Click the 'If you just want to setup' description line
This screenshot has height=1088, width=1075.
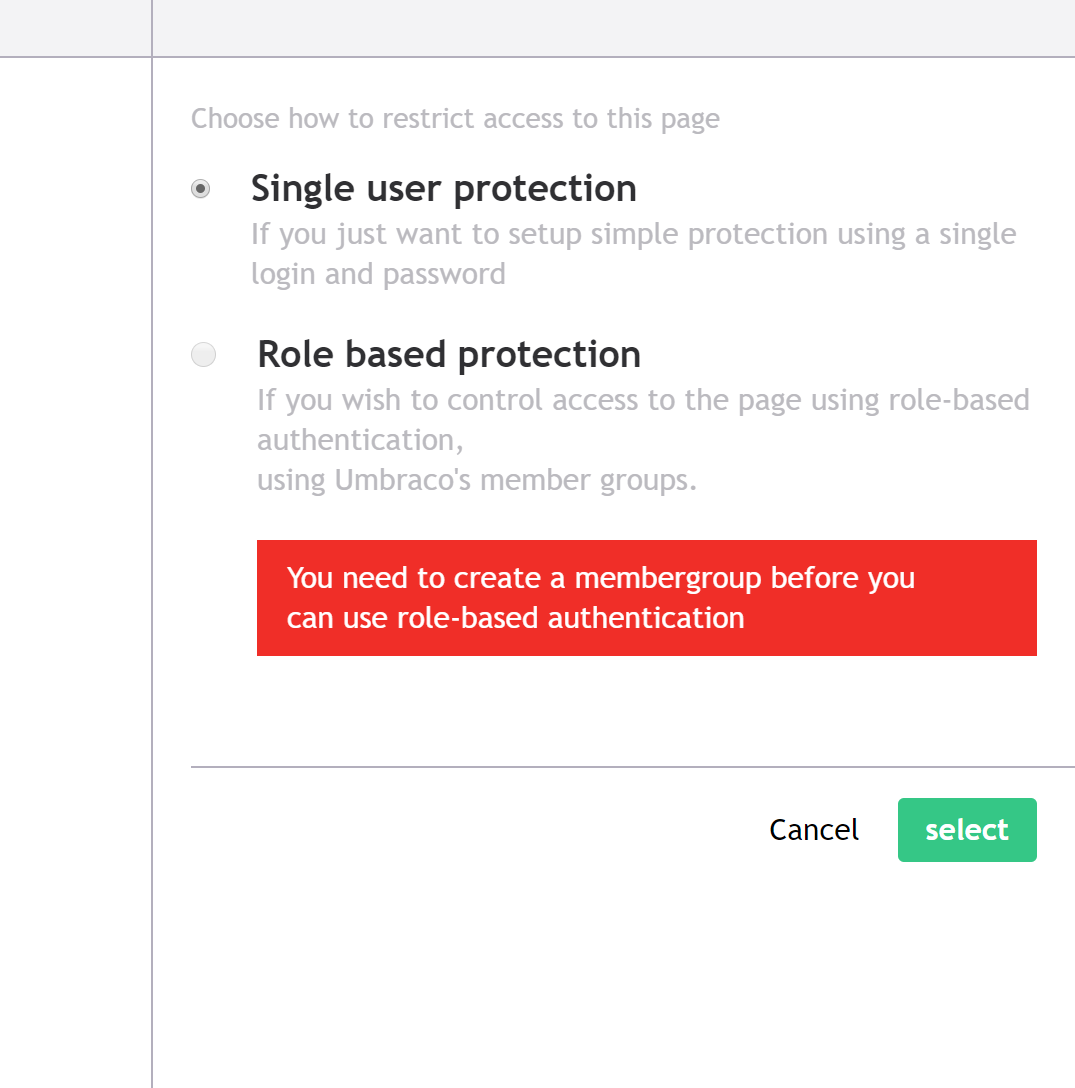coord(633,235)
